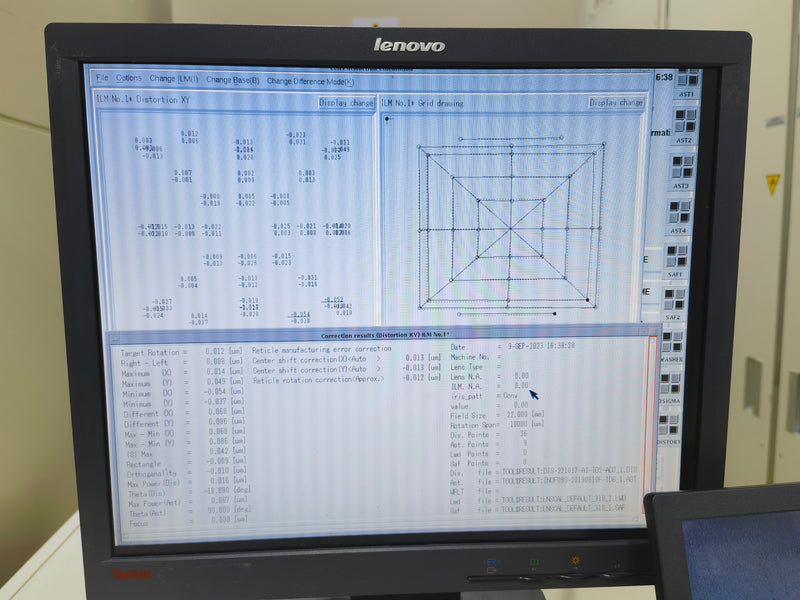This screenshot has width=800, height=600.
Task: Click the 'iris_patt' label
Action: pyautogui.click(x=466, y=396)
